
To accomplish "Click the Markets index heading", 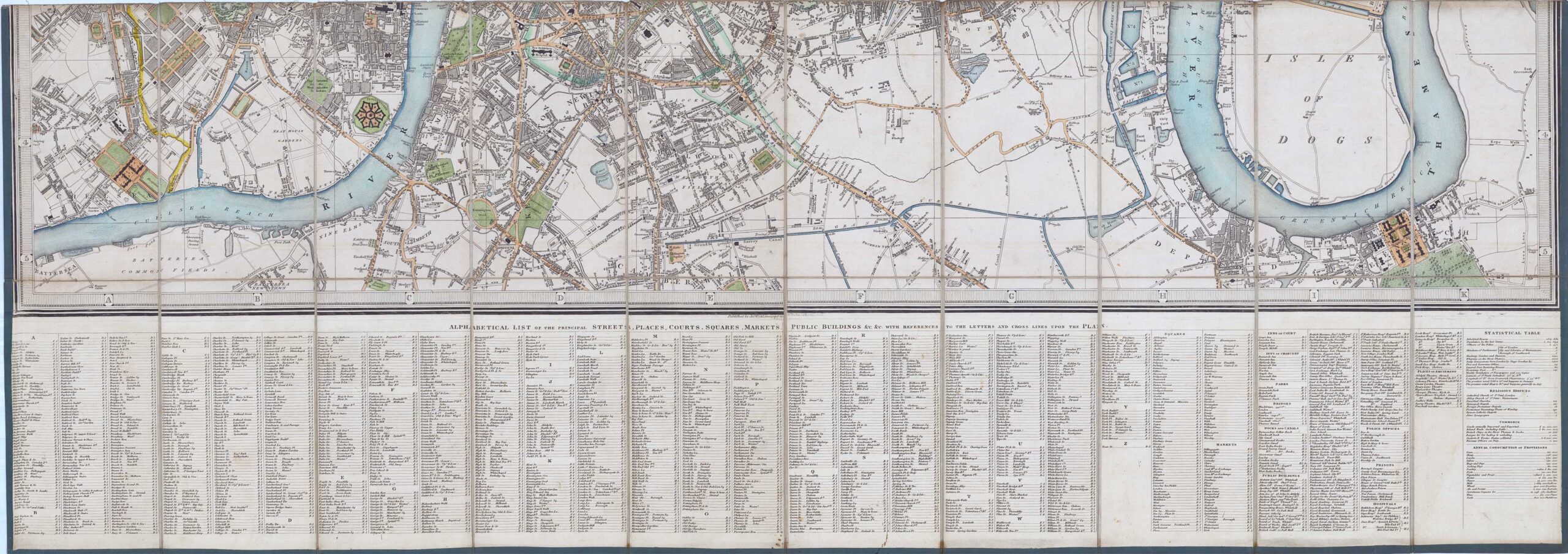I will coord(1168,462).
